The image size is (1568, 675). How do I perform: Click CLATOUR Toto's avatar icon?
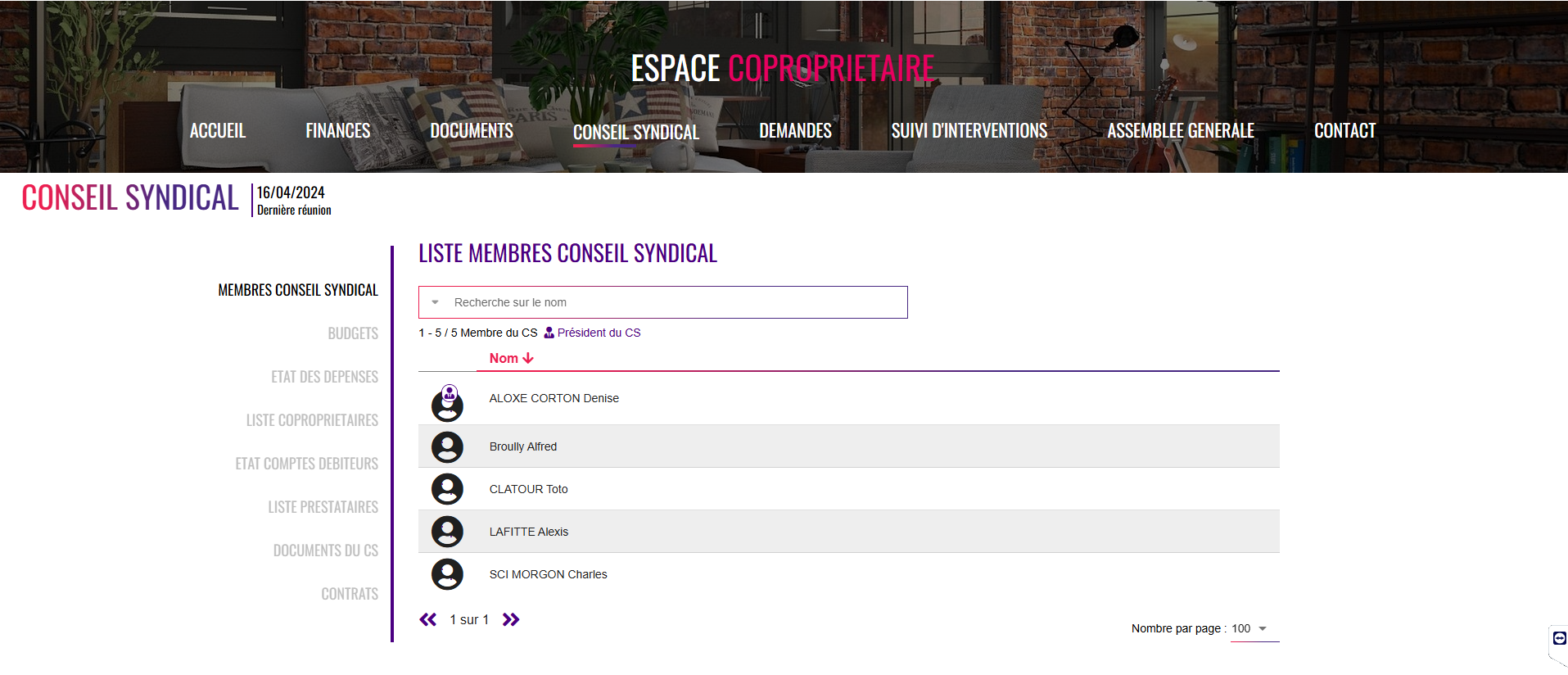point(447,489)
